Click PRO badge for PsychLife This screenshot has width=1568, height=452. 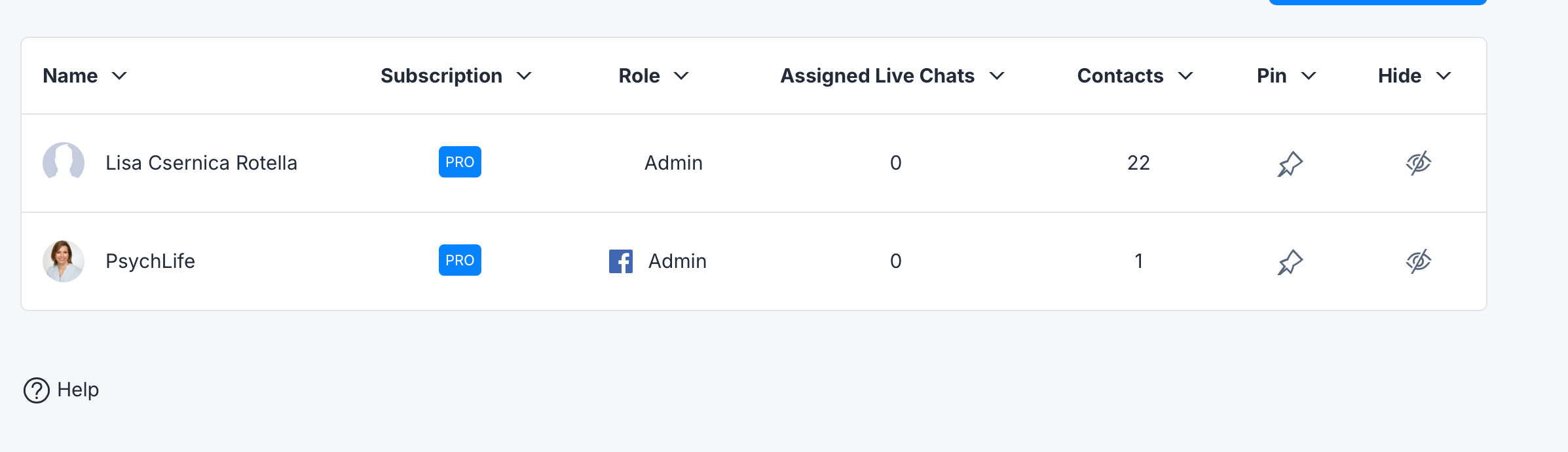click(x=460, y=260)
